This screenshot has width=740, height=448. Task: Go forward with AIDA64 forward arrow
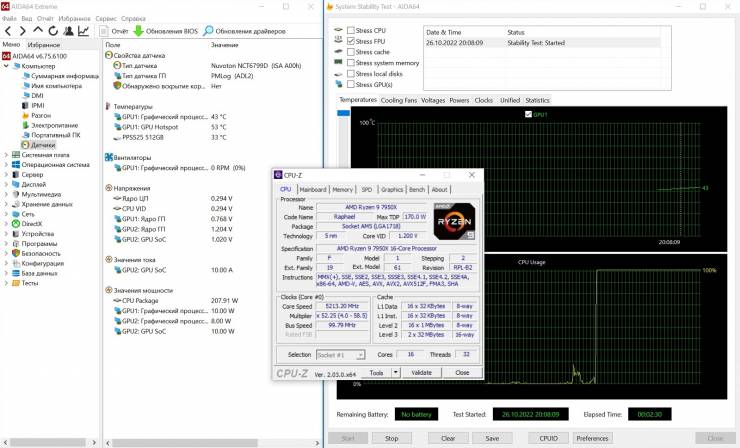[22, 31]
